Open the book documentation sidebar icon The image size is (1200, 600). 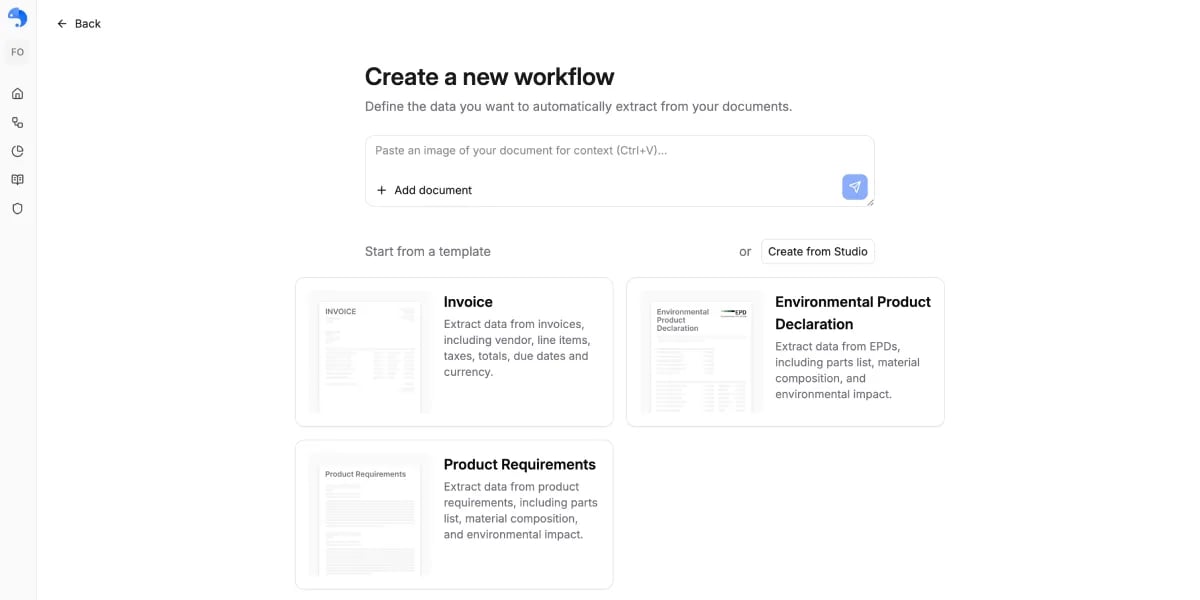click(17, 180)
